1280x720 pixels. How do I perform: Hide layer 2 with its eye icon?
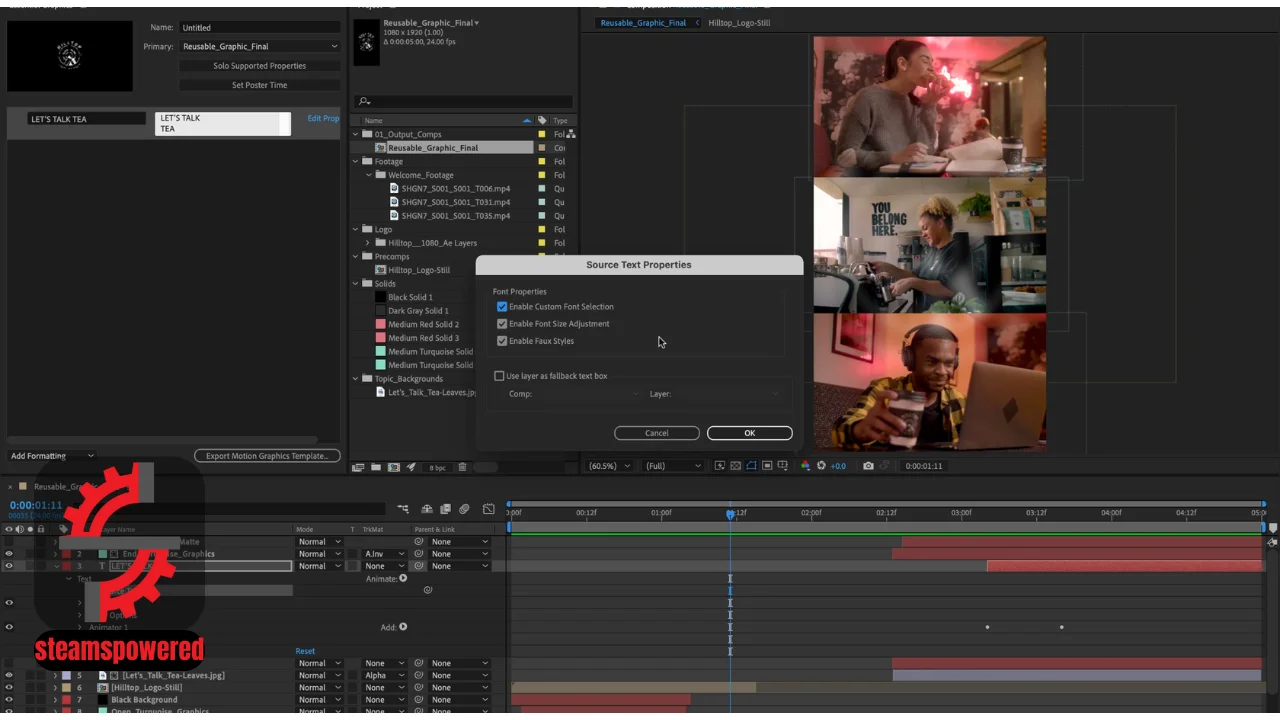tap(9, 554)
